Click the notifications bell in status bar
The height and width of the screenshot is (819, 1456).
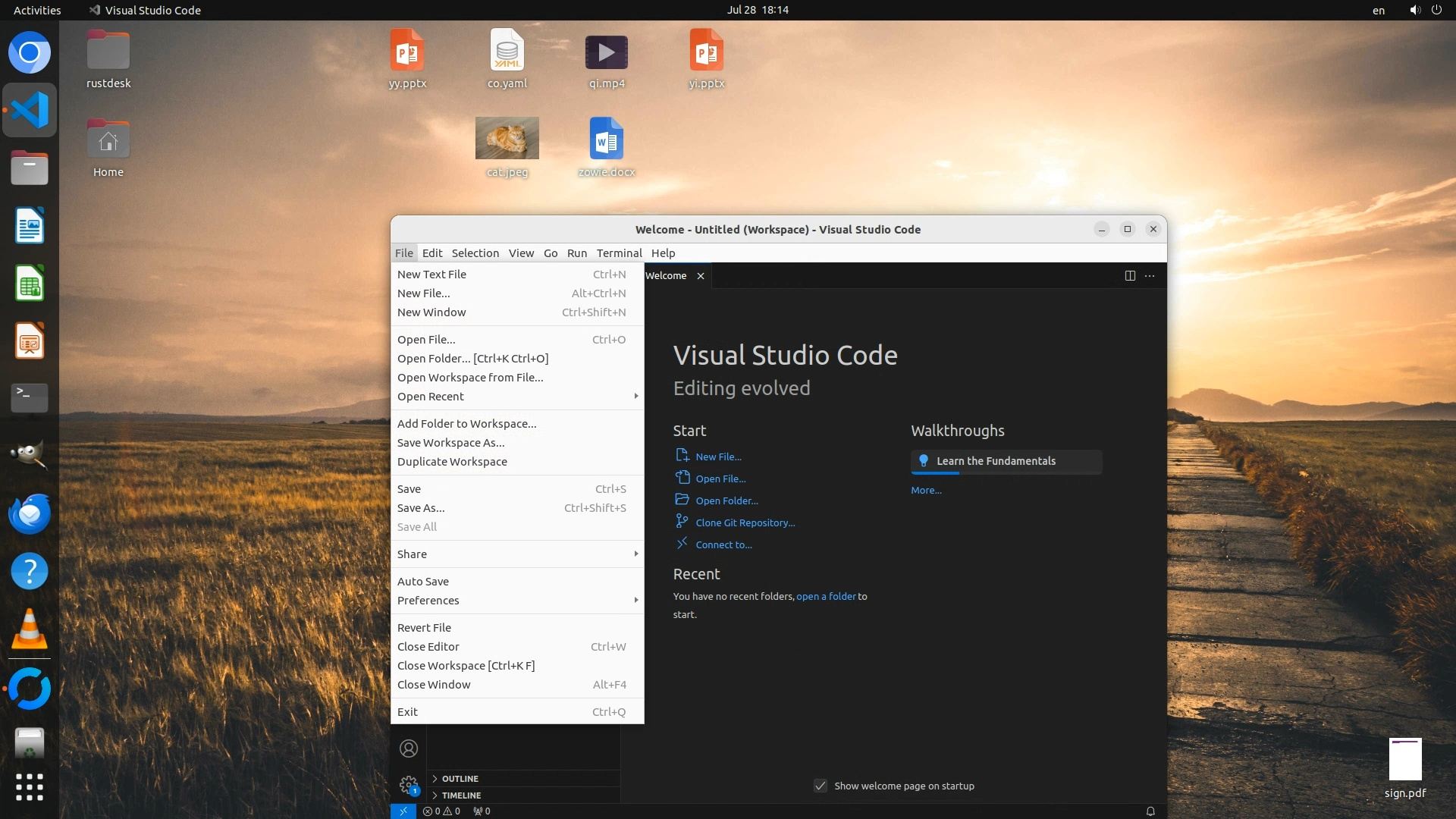pos(1150,811)
